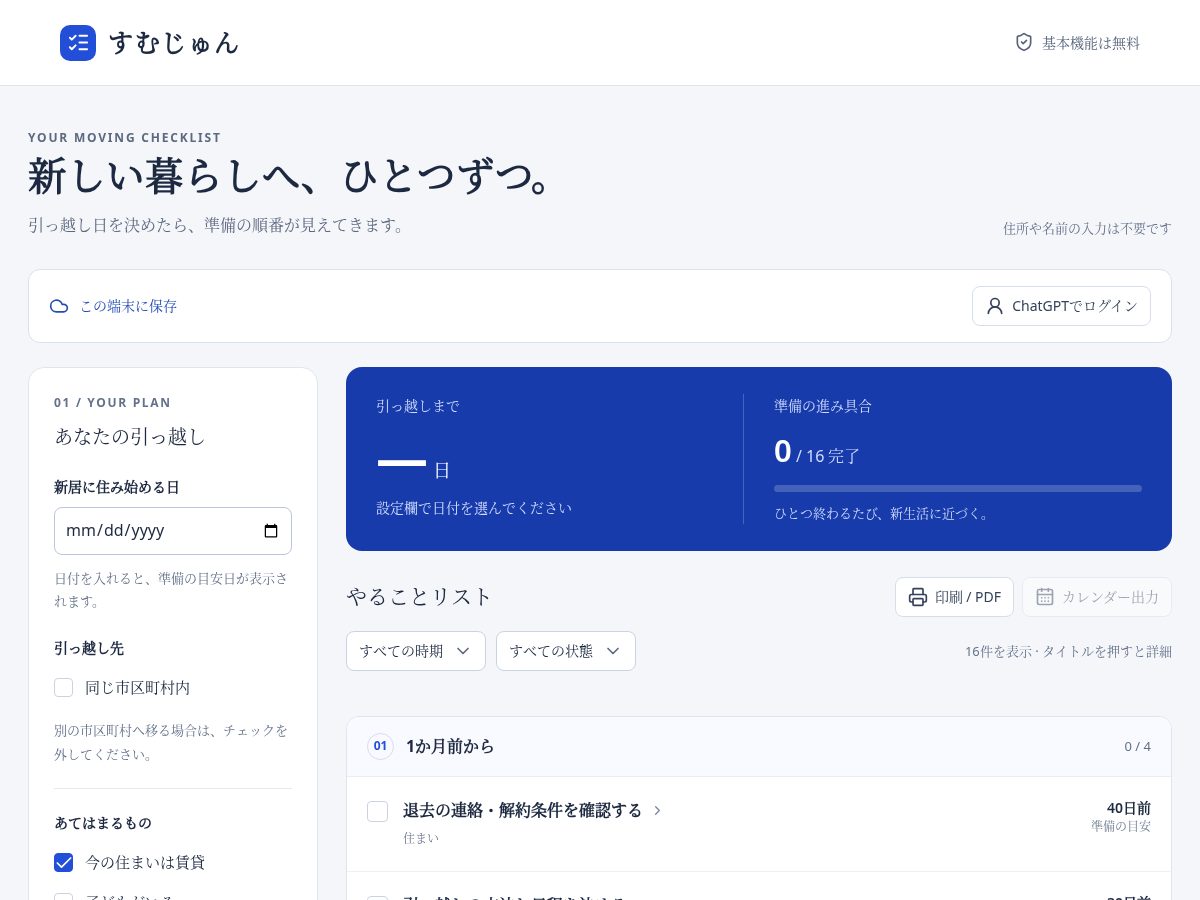
Task: Click the 住所や名前の入力は不要です note
Action: (x=1087, y=228)
